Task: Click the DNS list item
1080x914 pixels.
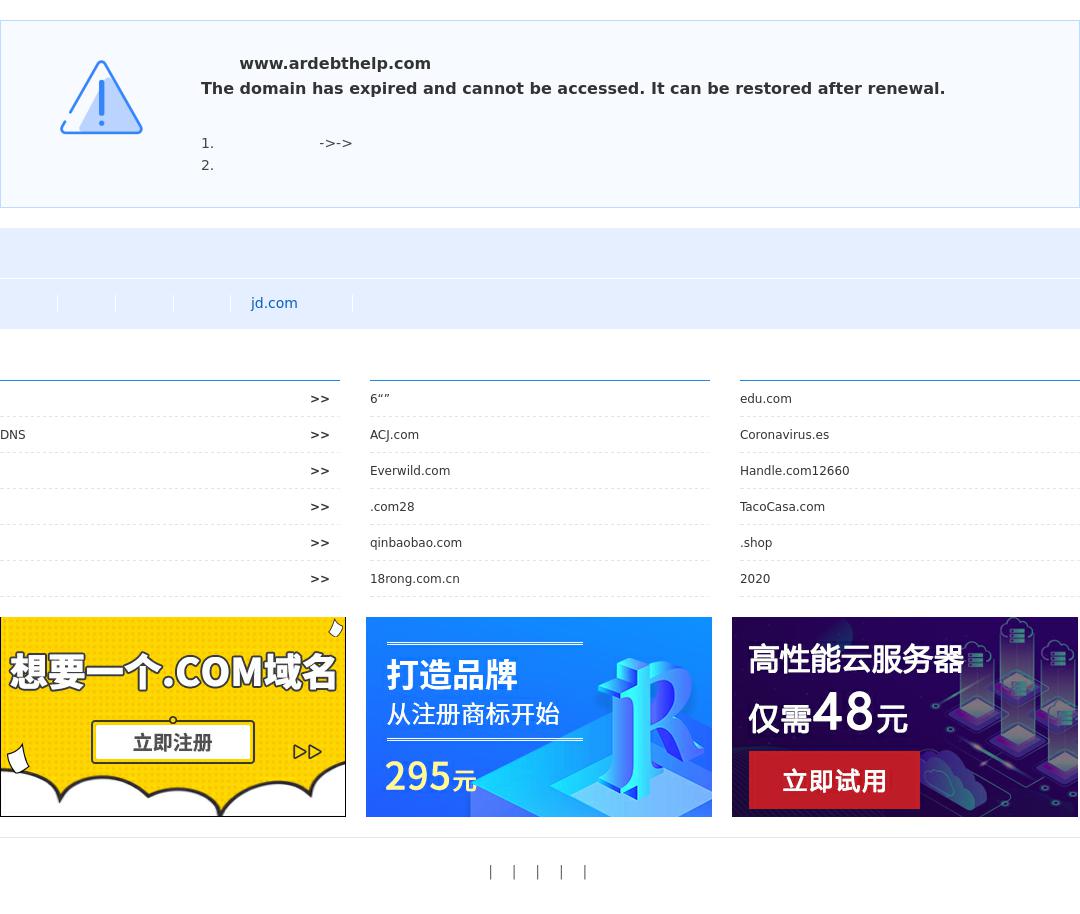Action: pyautogui.click(x=13, y=435)
